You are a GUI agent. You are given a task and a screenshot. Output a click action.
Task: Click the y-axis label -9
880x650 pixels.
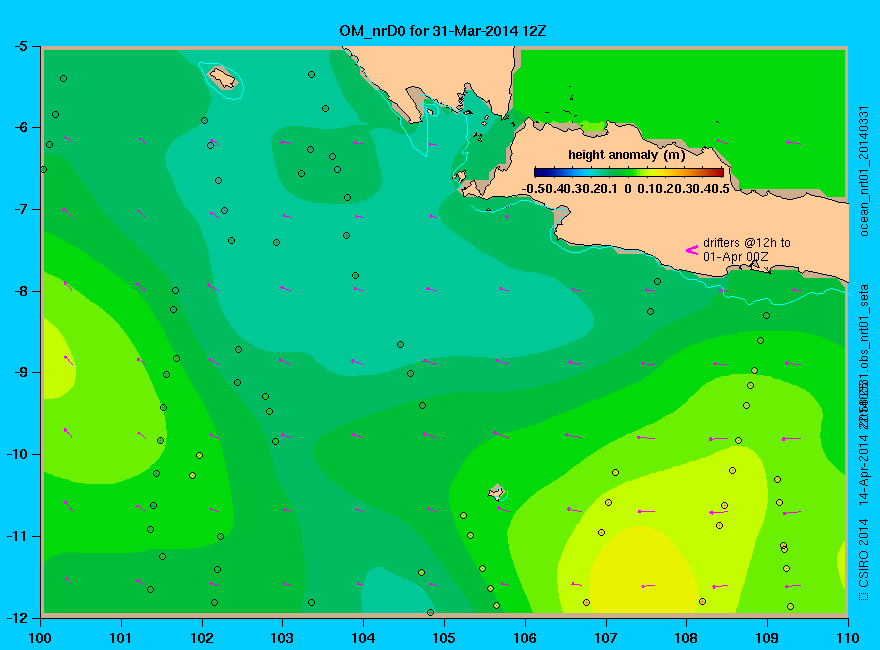click(x=20, y=372)
